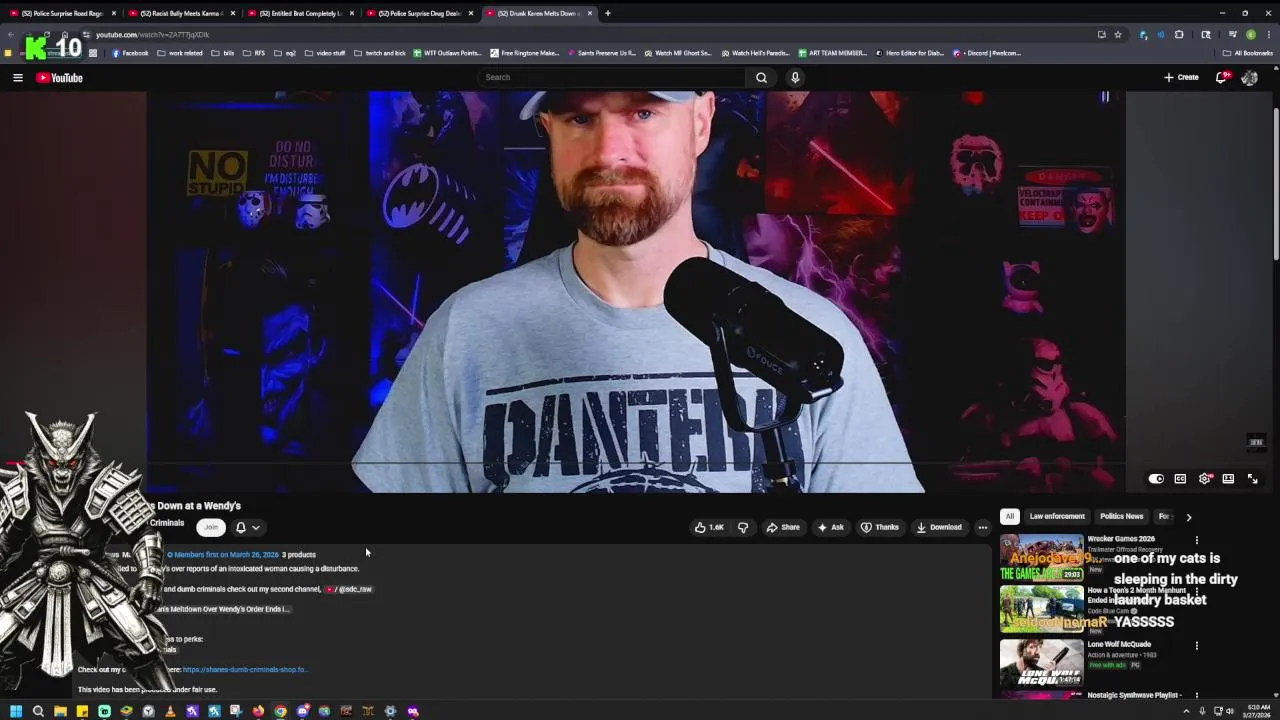Viewport: 1280px width, 720px height.
Task: Open the twitch and kick bookmarks folder
Action: tap(380, 53)
